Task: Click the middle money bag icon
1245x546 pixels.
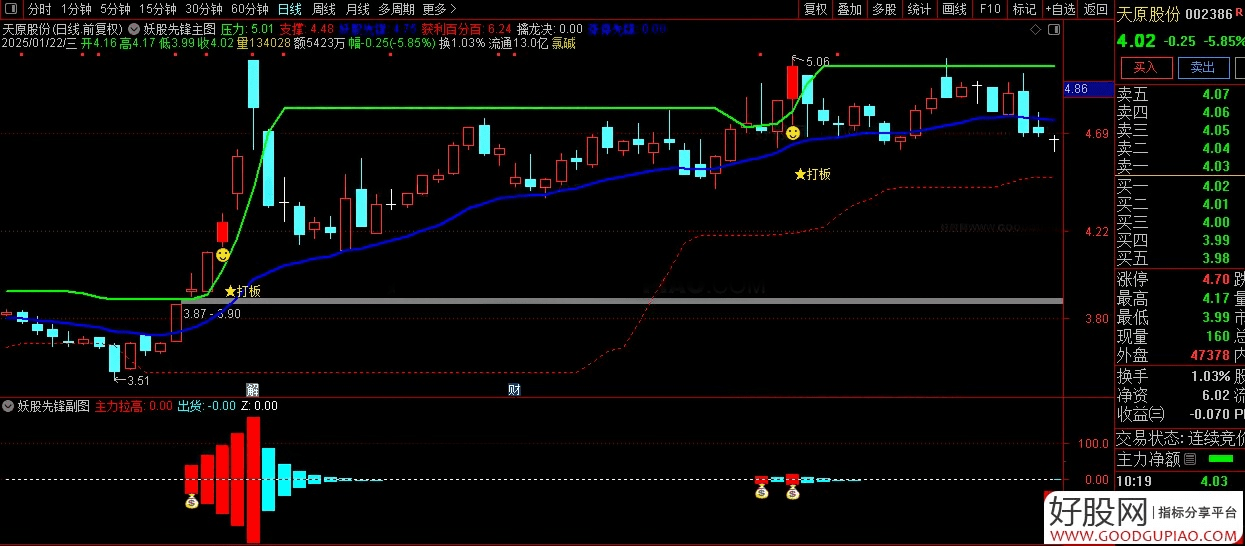Action: [761, 491]
